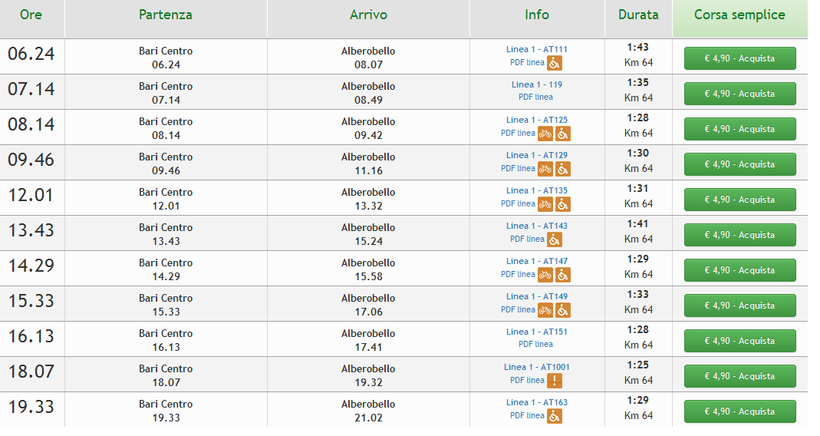Viewport: 820px width, 436px height.
Task: Open PDF linea for Linea 1 - 119
Action: click(536, 97)
